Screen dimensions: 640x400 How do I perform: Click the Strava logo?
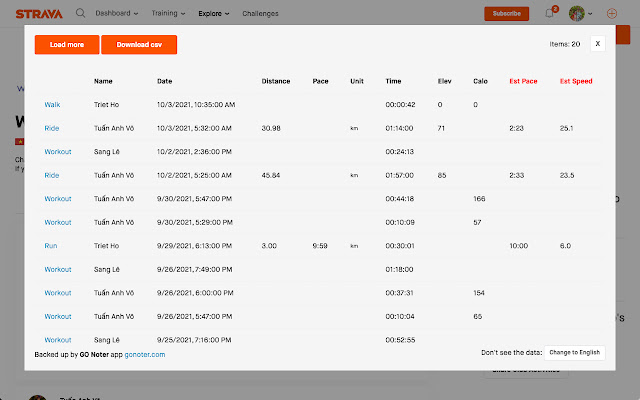(x=39, y=14)
